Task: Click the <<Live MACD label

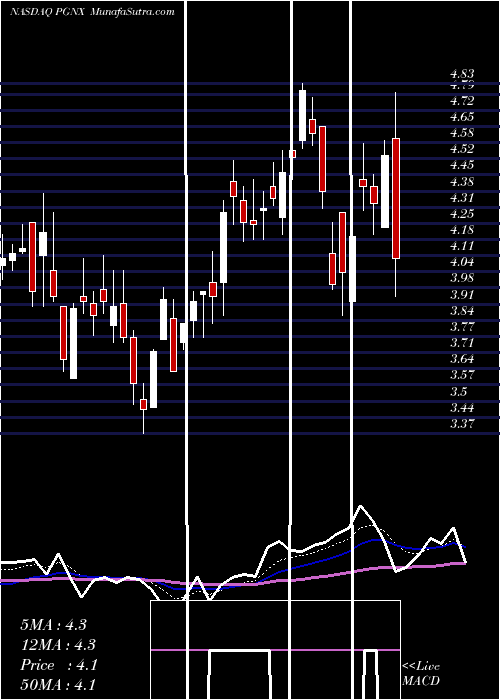Action: click(421, 674)
